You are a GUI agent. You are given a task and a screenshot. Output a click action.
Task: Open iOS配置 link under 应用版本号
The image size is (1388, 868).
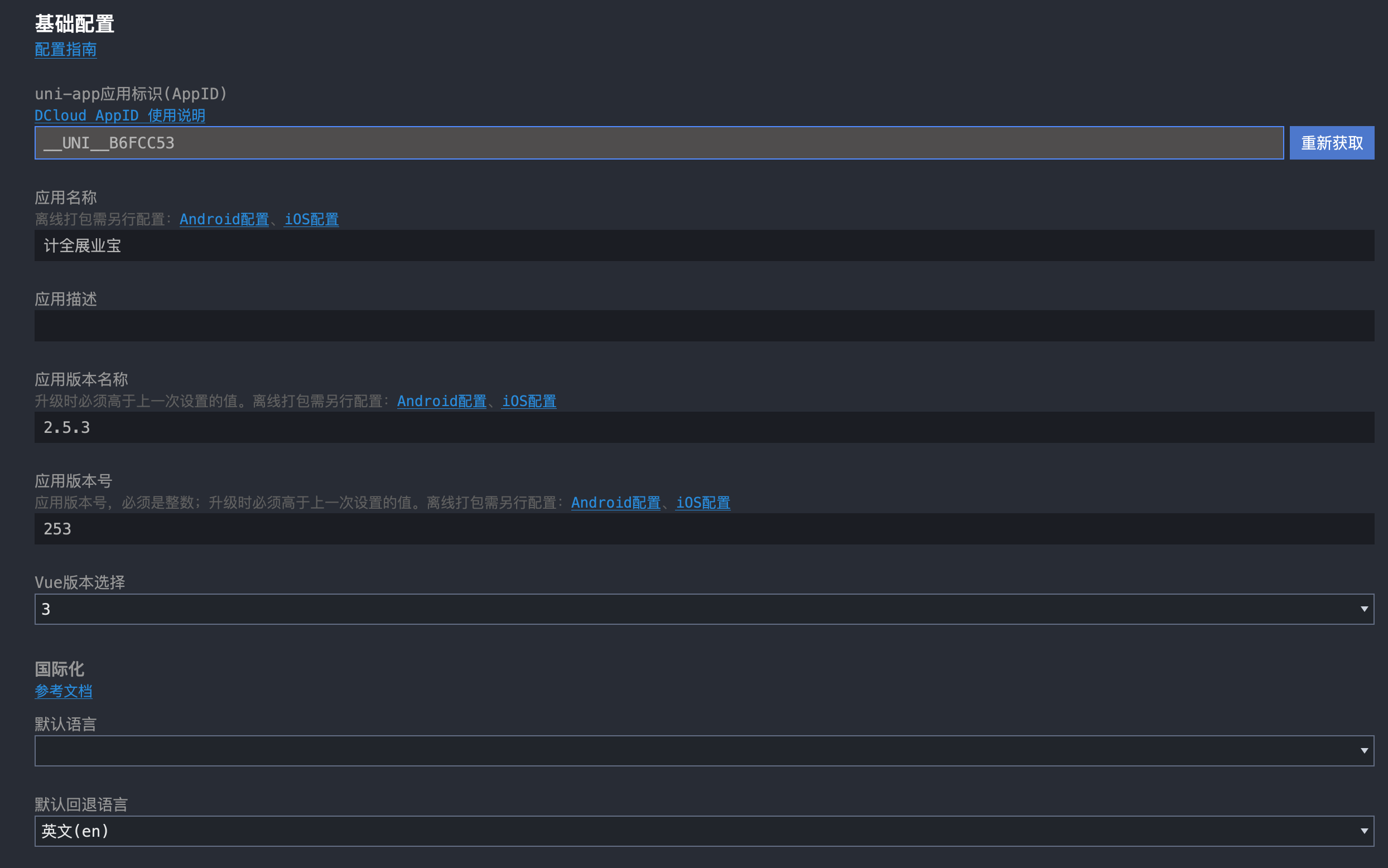[702, 503]
